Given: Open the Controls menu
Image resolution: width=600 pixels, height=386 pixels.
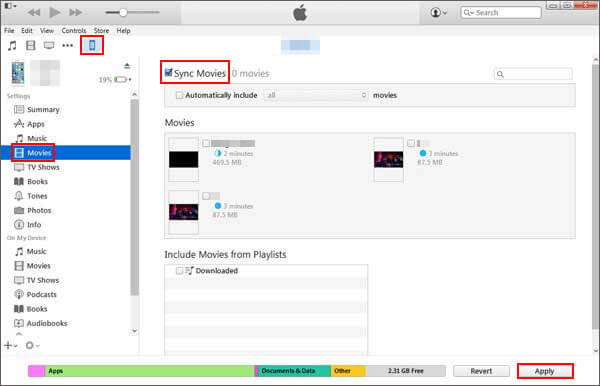Looking at the screenshot, I should coord(74,31).
